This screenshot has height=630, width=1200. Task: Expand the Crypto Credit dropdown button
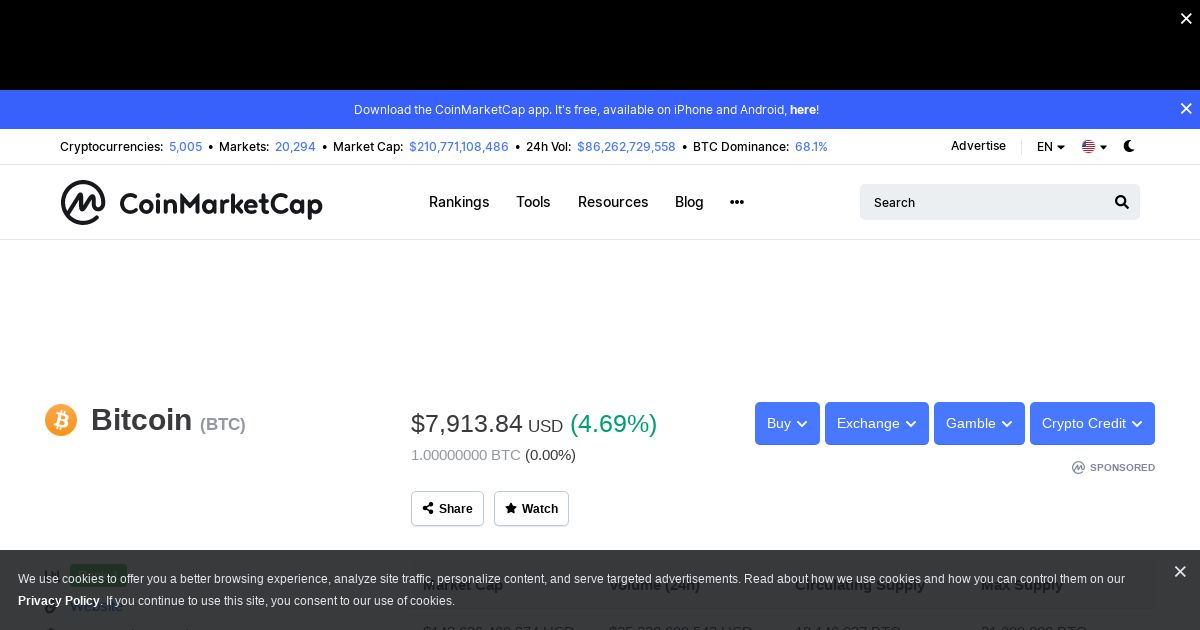pyautogui.click(x=1092, y=423)
